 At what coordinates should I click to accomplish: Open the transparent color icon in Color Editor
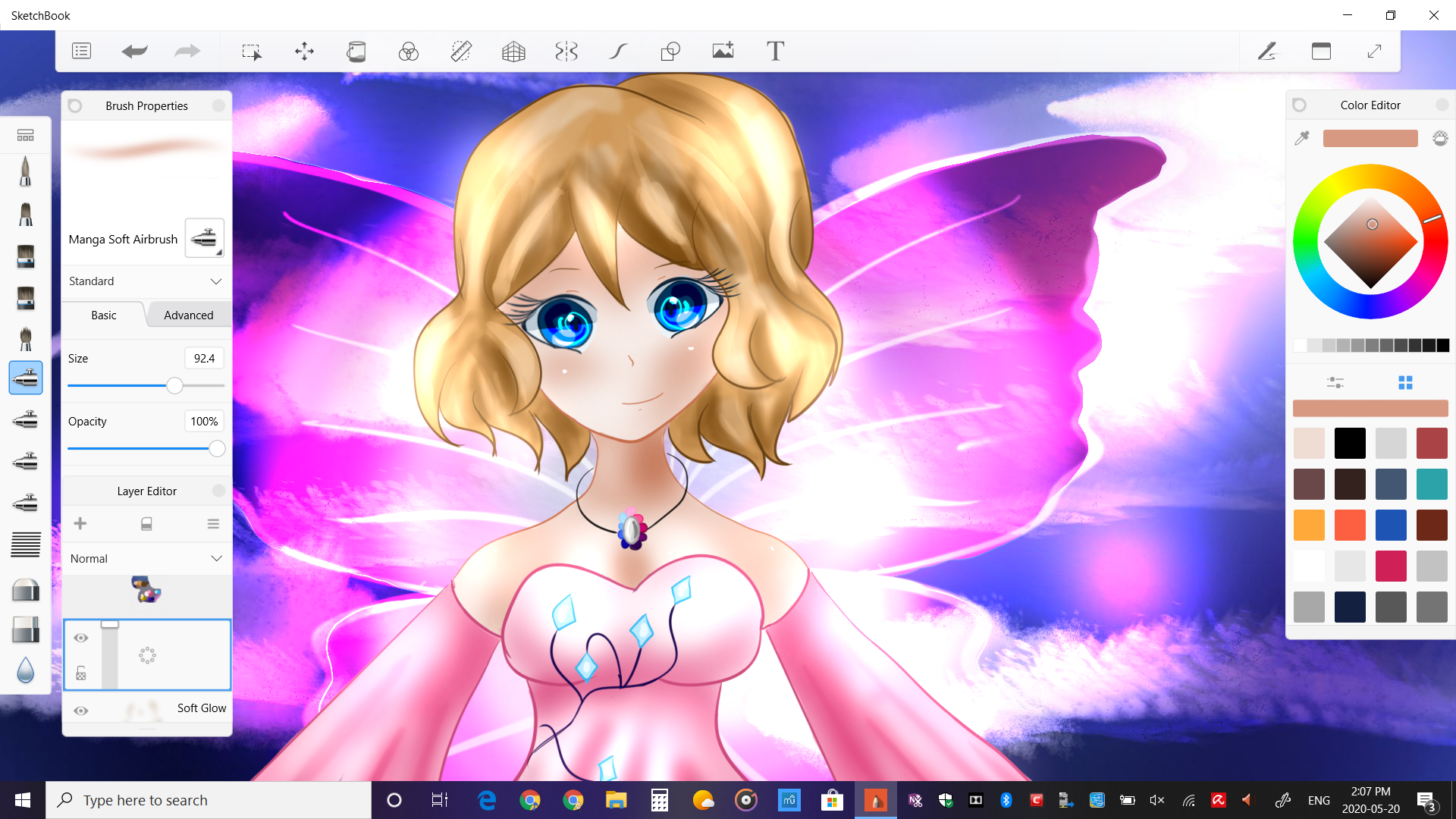click(x=1440, y=138)
